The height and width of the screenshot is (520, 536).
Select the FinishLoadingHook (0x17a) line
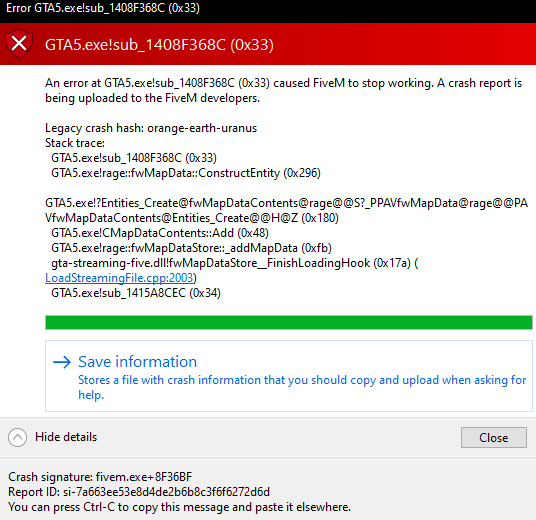coord(234,263)
